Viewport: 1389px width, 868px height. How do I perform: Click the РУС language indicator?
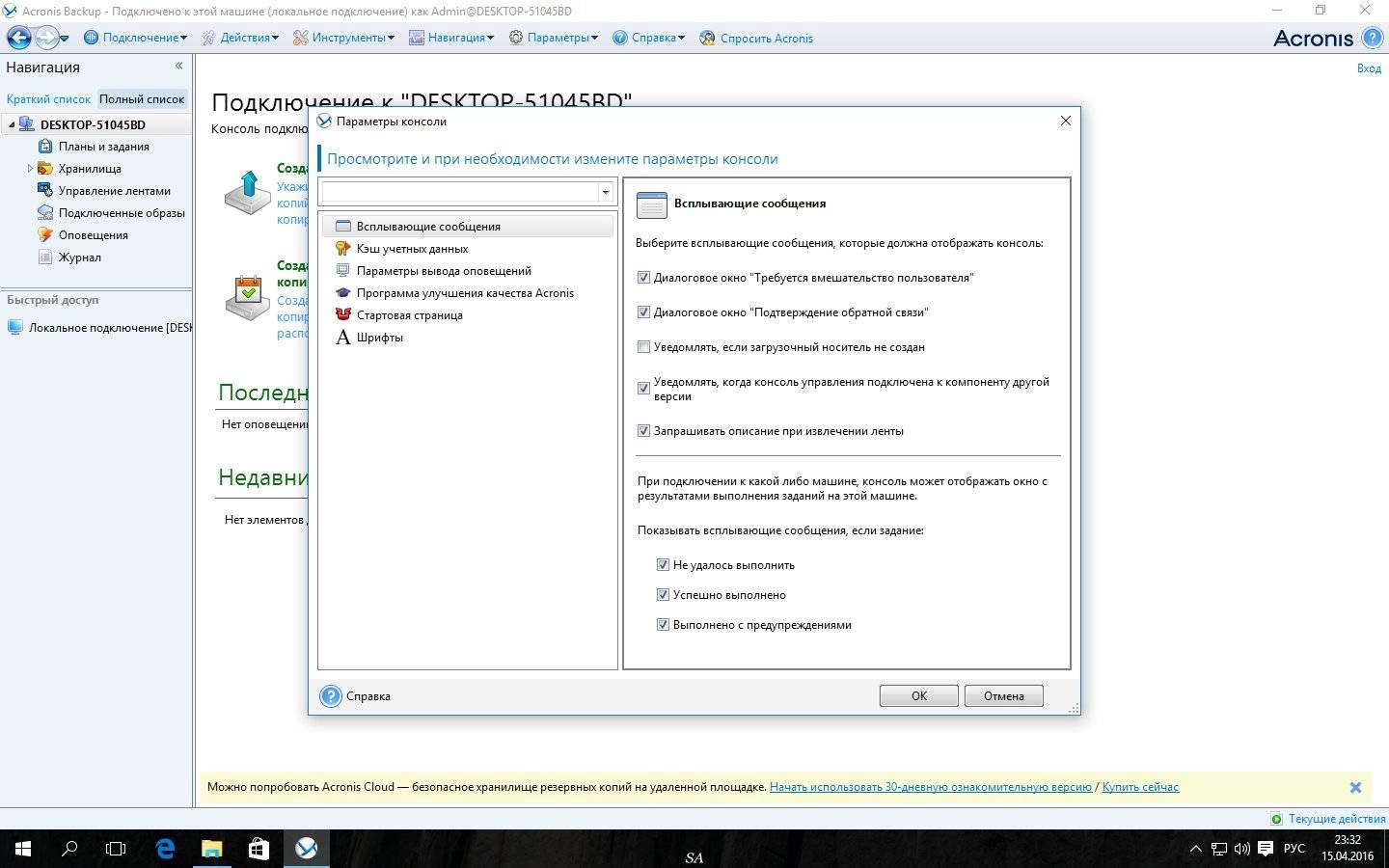(x=1294, y=849)
